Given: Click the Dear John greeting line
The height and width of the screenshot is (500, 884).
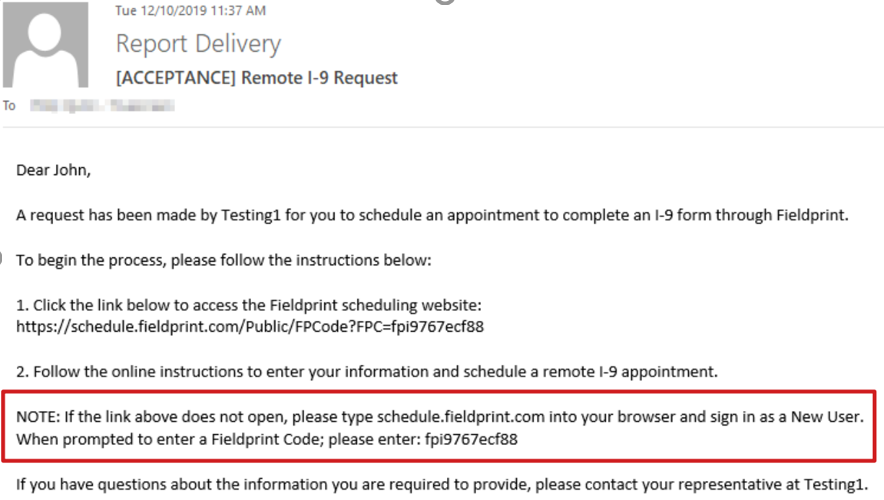Looking at the screenshot, I should (54, 170).
